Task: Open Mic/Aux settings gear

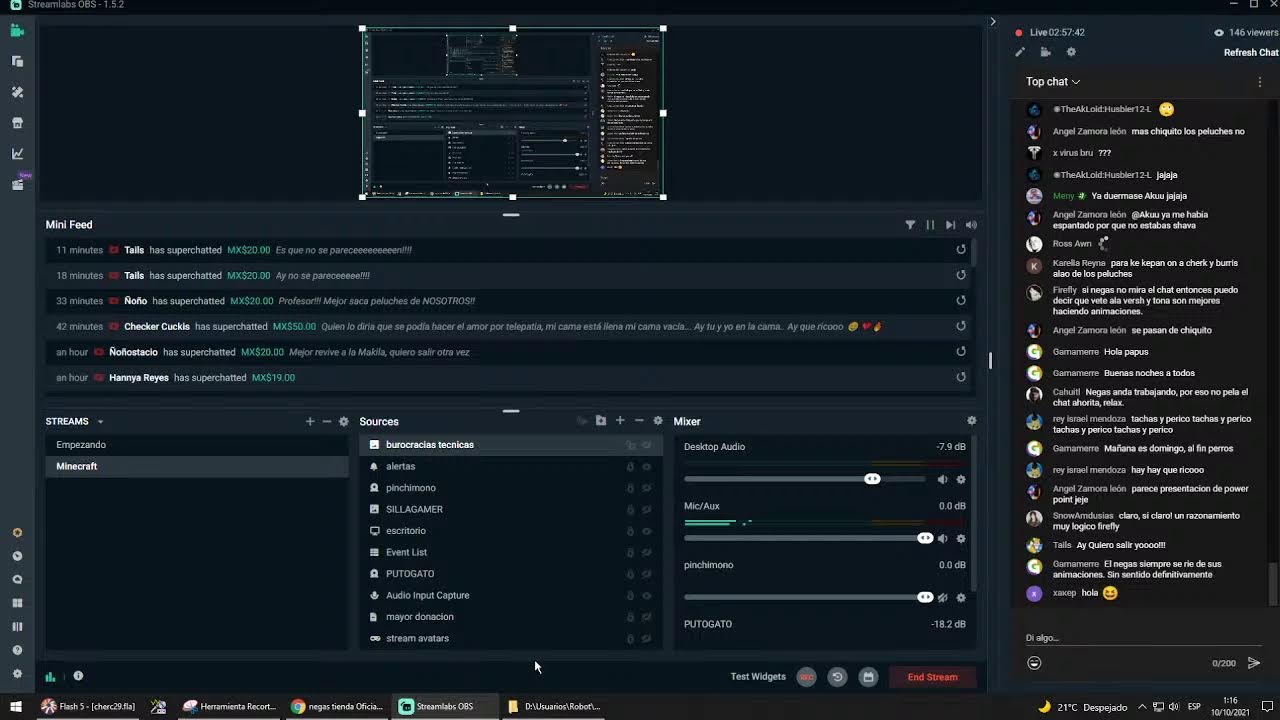Action: pos(961,538)
